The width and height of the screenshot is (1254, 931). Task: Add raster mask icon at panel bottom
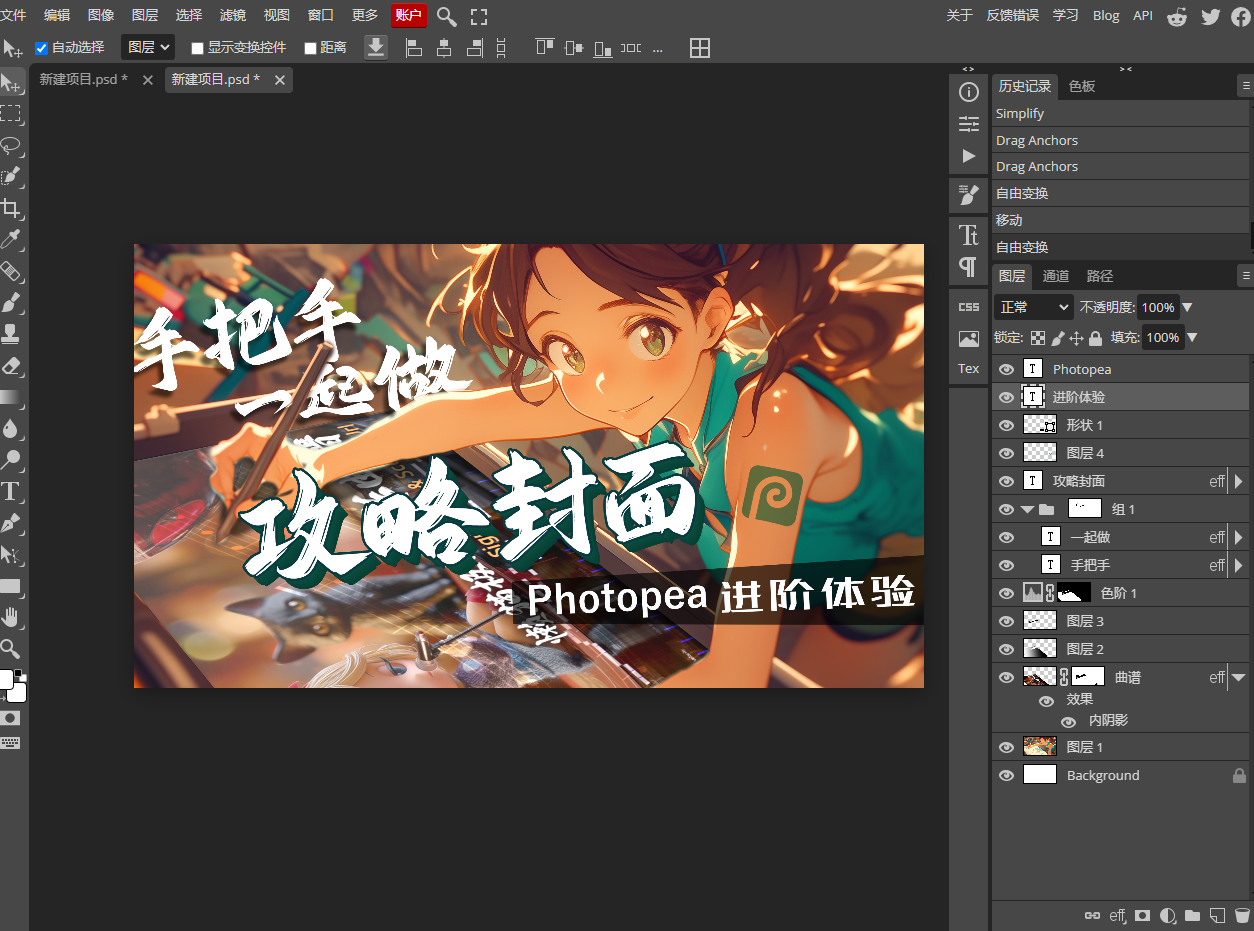click(1142, 915)
